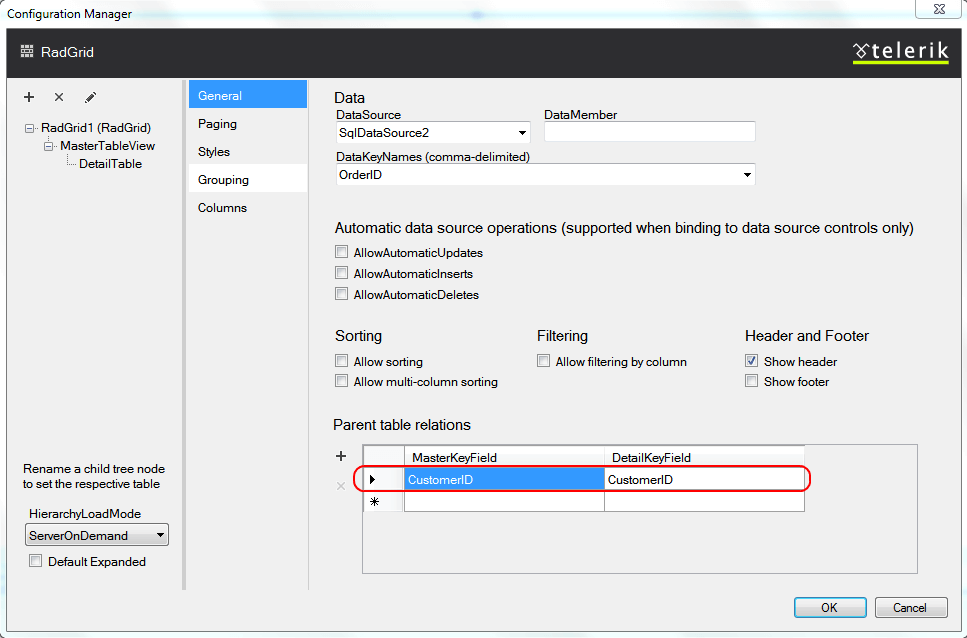This screenshot has height=638, width=967.
Task: Switch to the Paging tab
Action: click(x=217, y=123)
